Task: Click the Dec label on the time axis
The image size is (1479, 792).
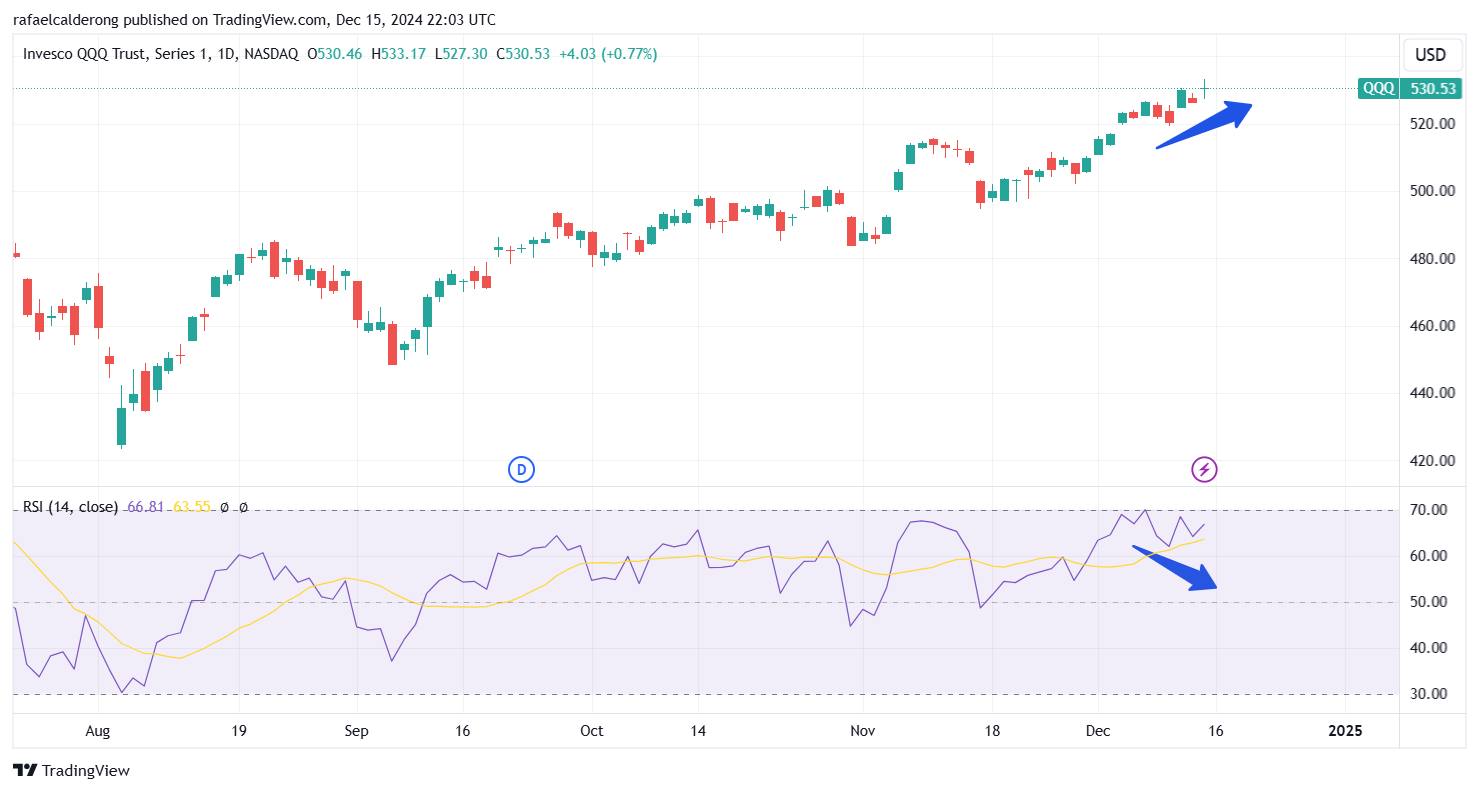Action: 1097,731
